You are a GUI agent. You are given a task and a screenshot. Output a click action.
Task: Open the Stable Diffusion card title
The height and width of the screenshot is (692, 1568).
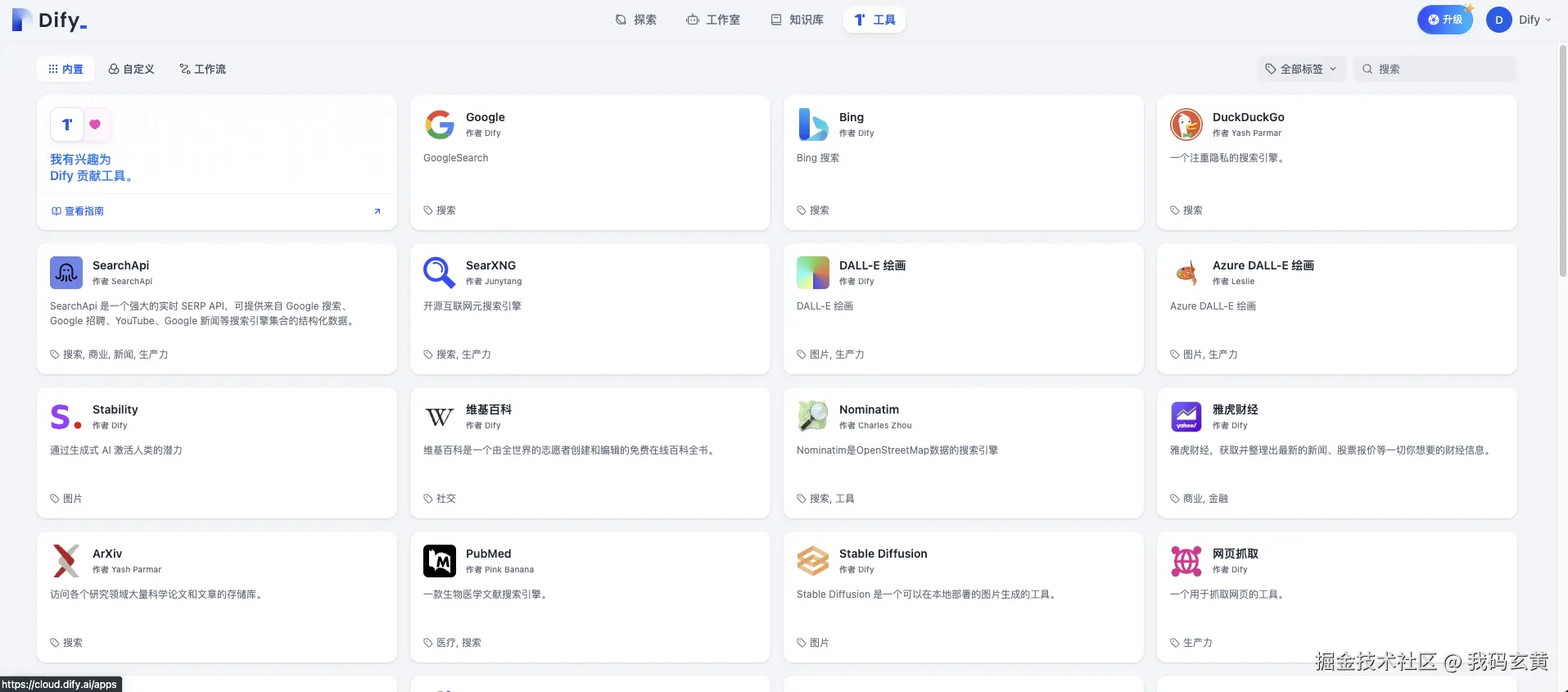pyautogui.click(x=883, y=554)
